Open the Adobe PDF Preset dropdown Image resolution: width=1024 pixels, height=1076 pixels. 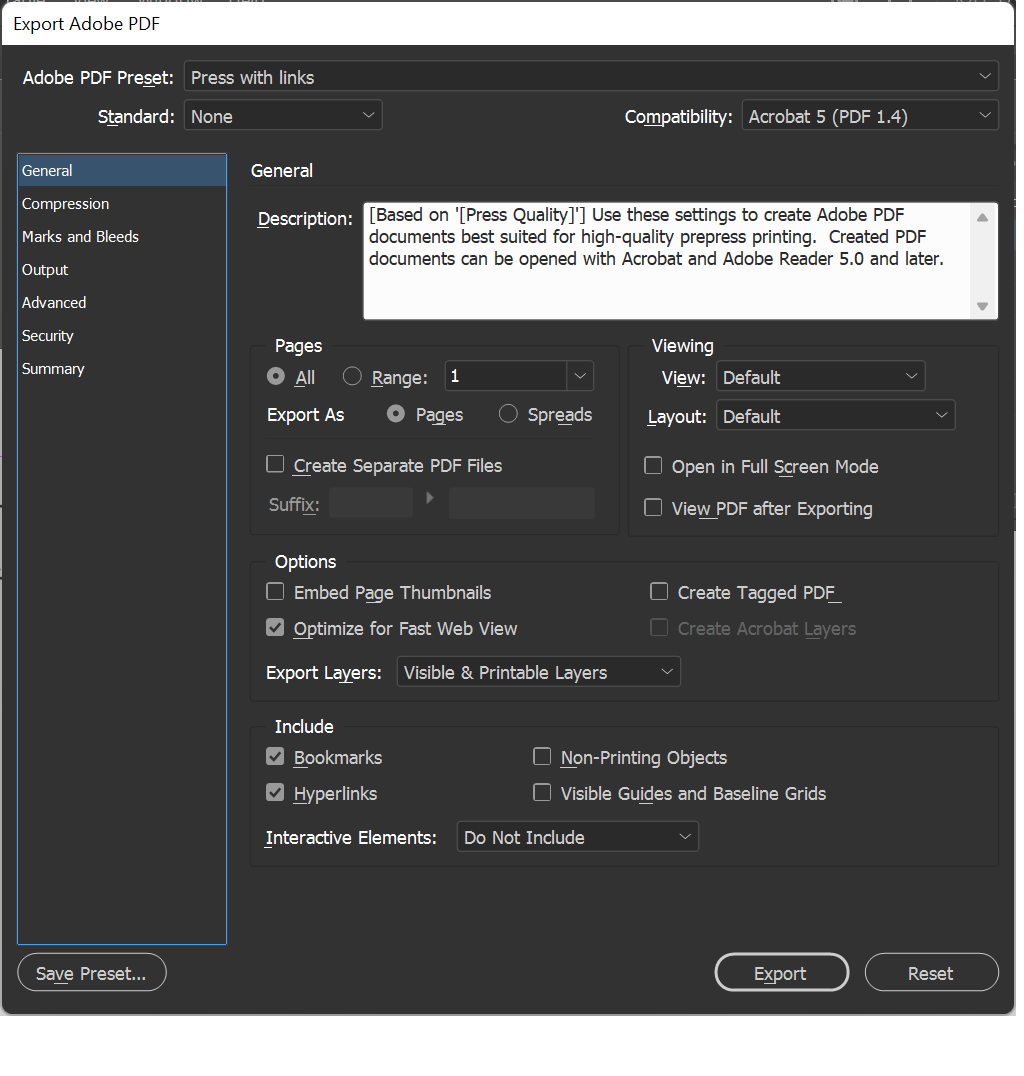pyautogui.click(x=590, y=76)
